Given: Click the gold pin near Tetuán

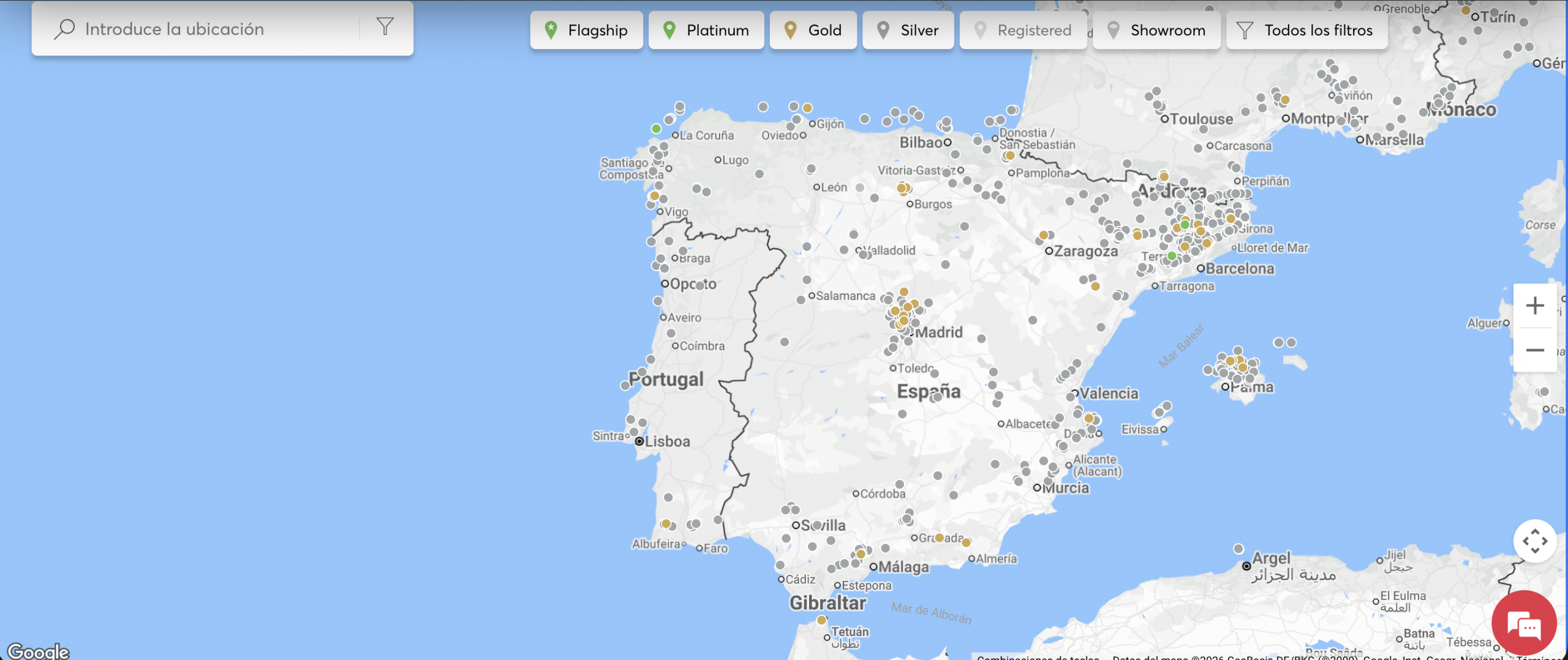Looking at the screenshot, I should coord(821,620).
